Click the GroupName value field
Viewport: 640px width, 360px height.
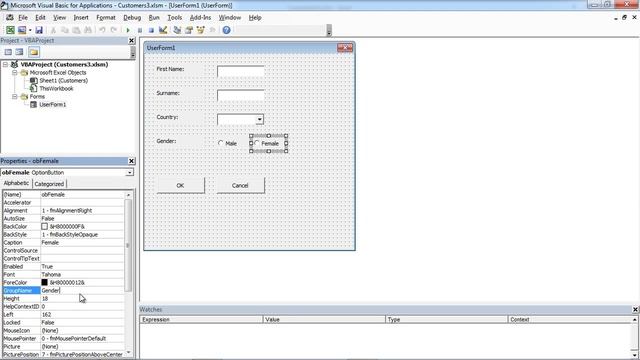82,291
